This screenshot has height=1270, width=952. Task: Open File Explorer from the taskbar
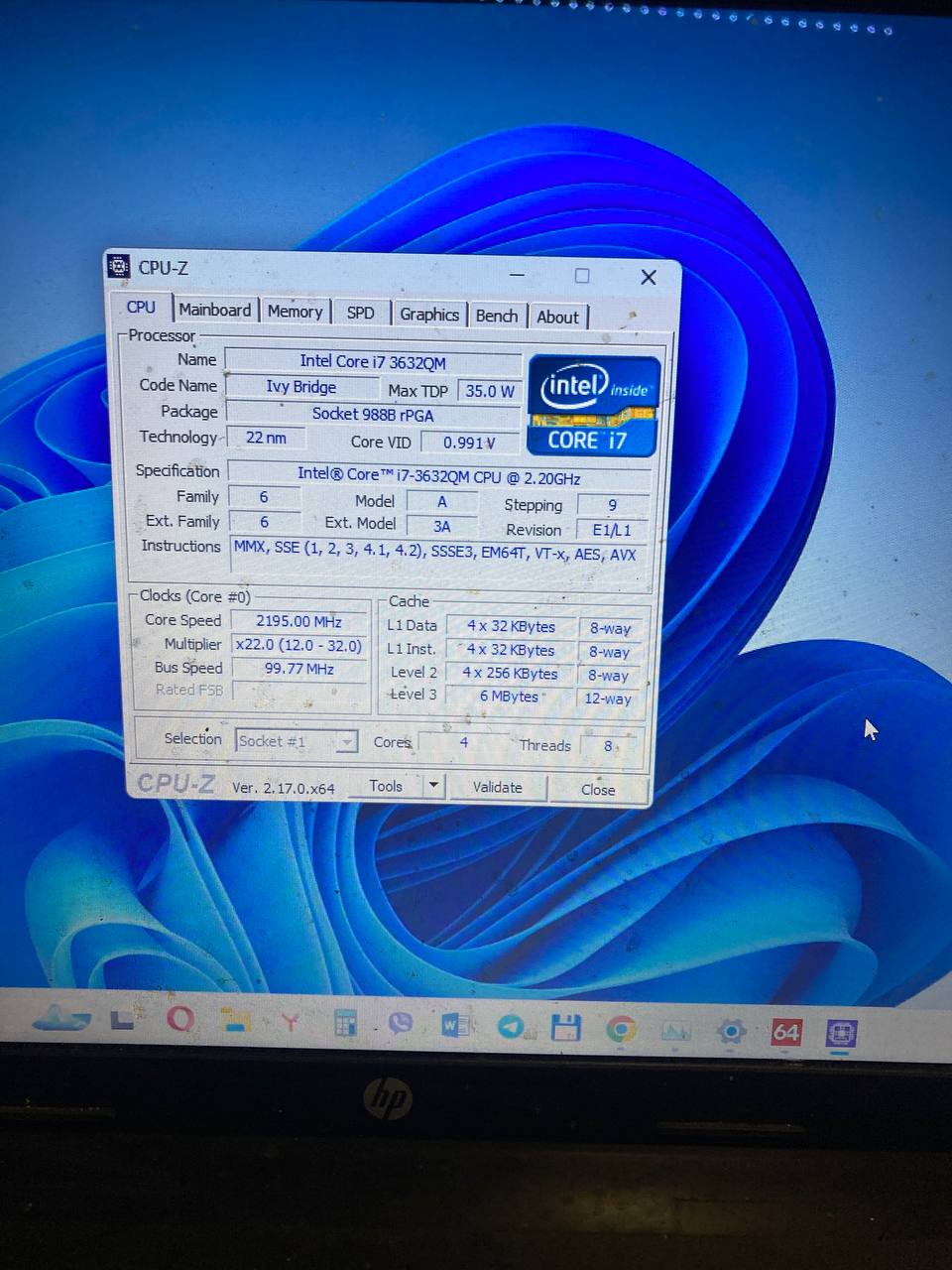coord(235,1020)
